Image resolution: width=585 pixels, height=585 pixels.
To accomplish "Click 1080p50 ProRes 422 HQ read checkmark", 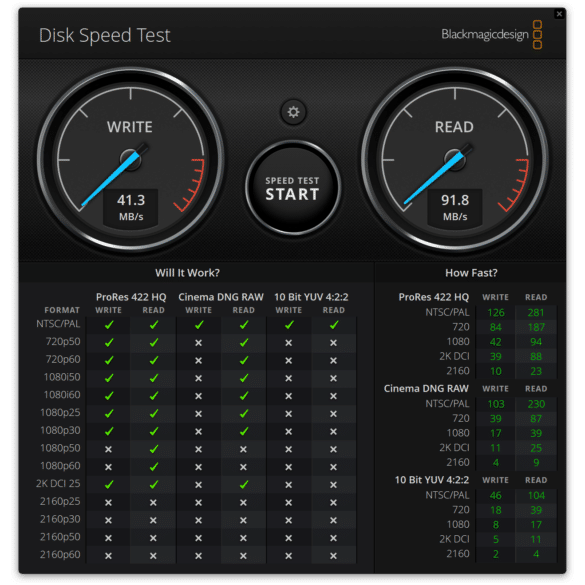I will click(x=153, y=449).
